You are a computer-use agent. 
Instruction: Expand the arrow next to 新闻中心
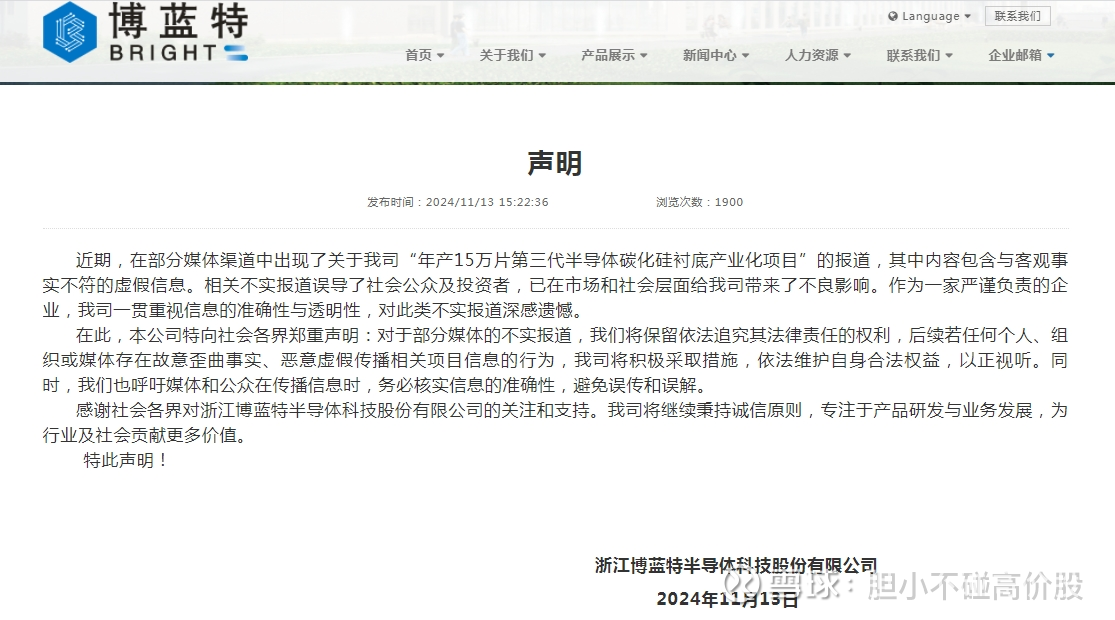coord(745,55)
